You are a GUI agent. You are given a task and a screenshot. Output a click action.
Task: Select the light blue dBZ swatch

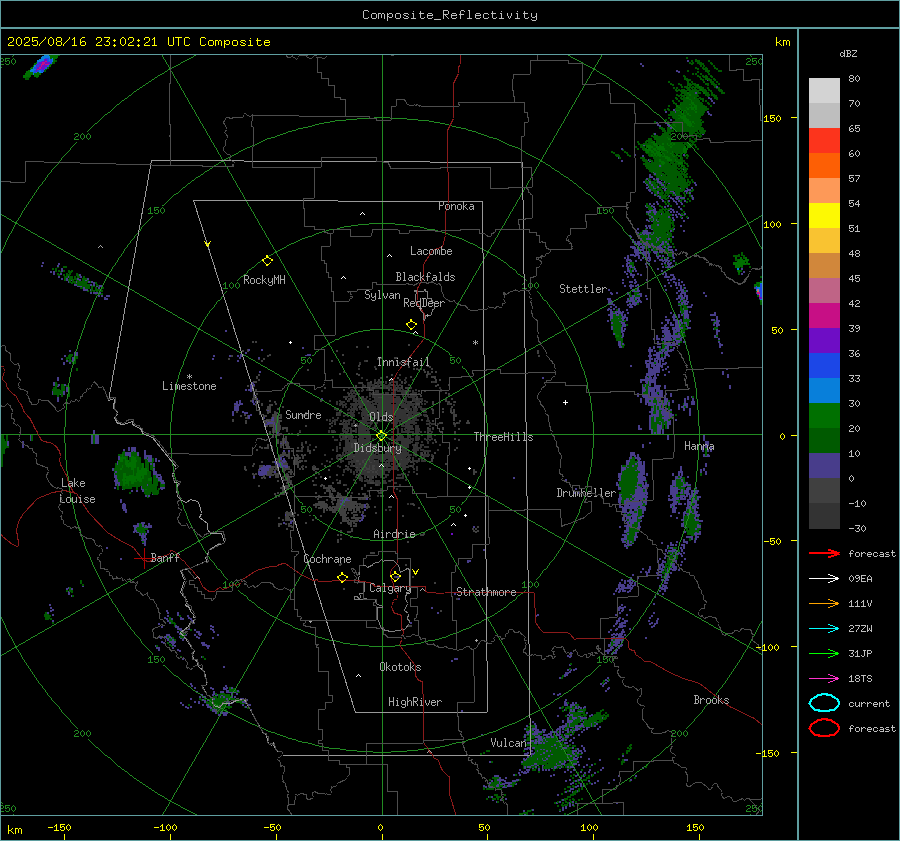(824, 390)
